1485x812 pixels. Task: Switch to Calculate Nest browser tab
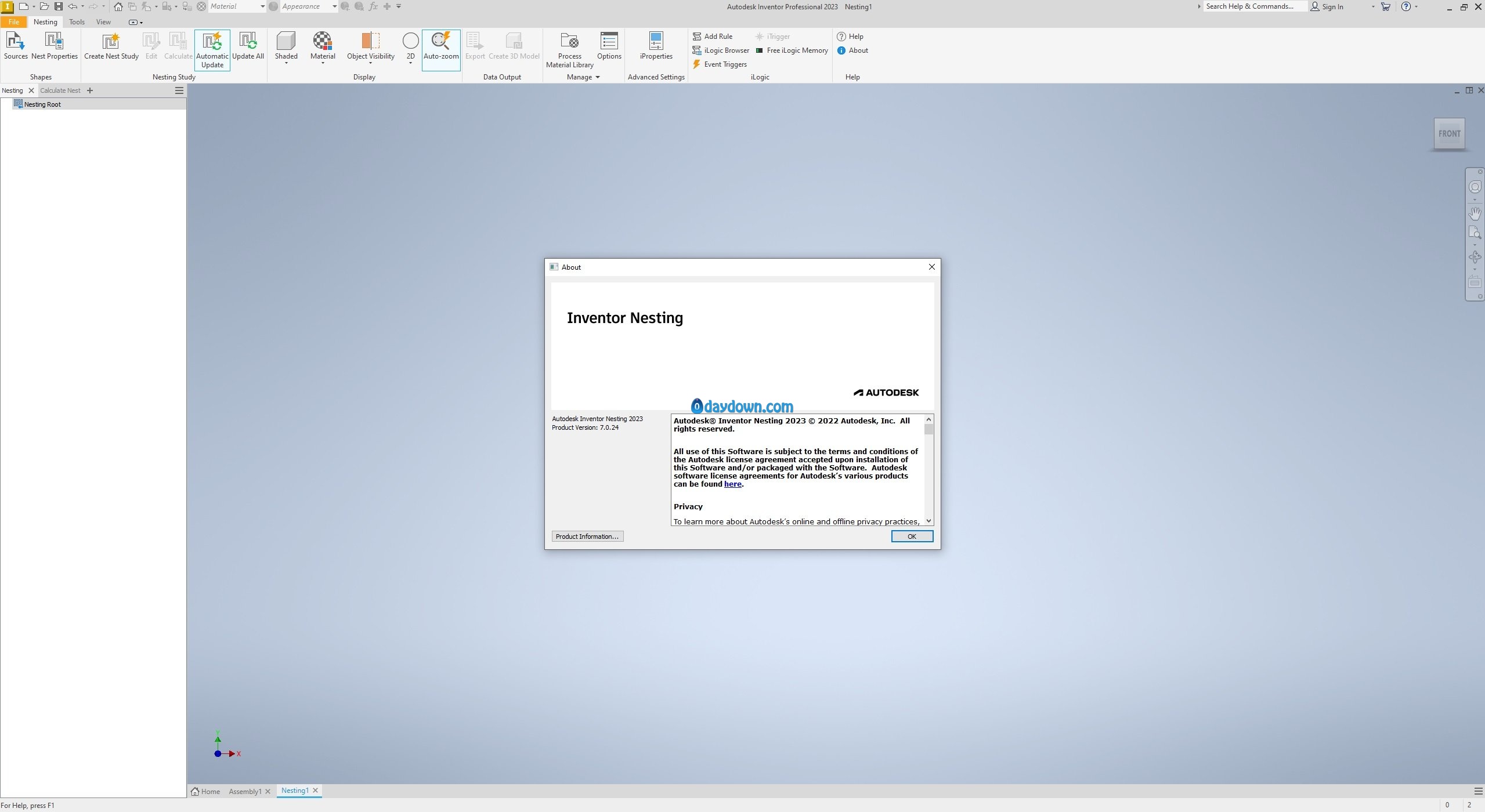[60, 90]
